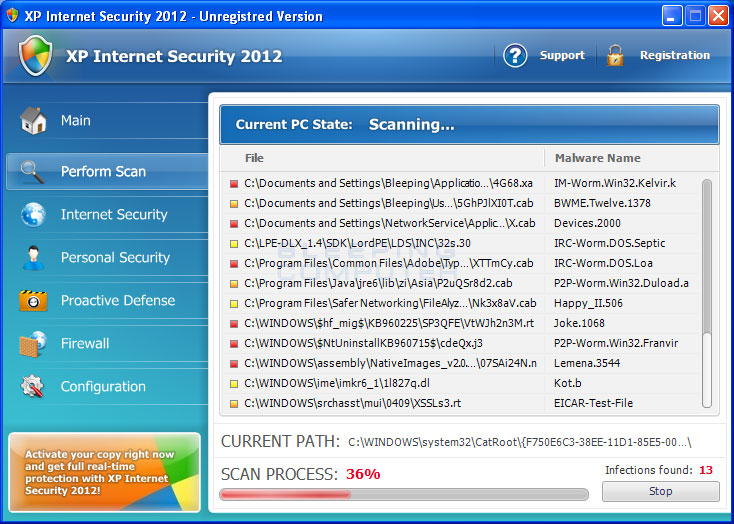Click the Proactive Defense icon
The width and height of the screenshot is (734, 524).
pyautogui.click(x=33, y=301)
